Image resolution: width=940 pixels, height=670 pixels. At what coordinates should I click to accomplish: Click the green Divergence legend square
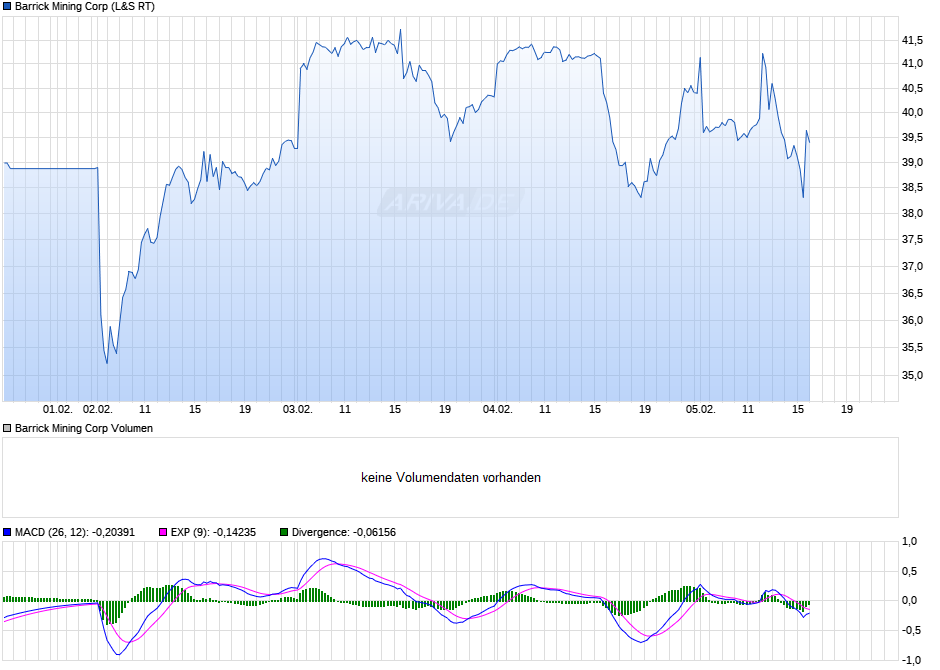(284, 532)
